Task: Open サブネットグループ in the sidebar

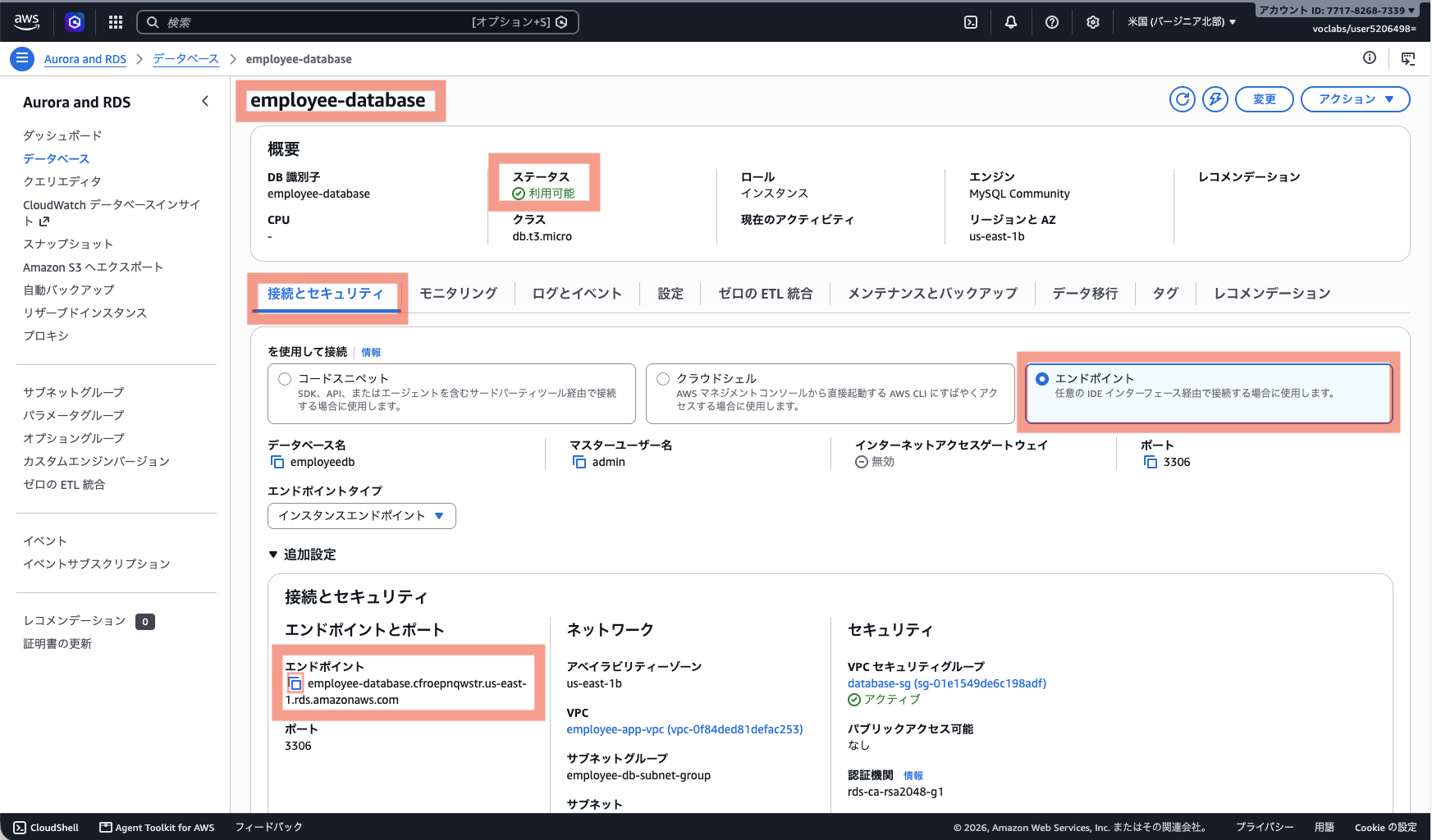Action: tap(74, 392)
